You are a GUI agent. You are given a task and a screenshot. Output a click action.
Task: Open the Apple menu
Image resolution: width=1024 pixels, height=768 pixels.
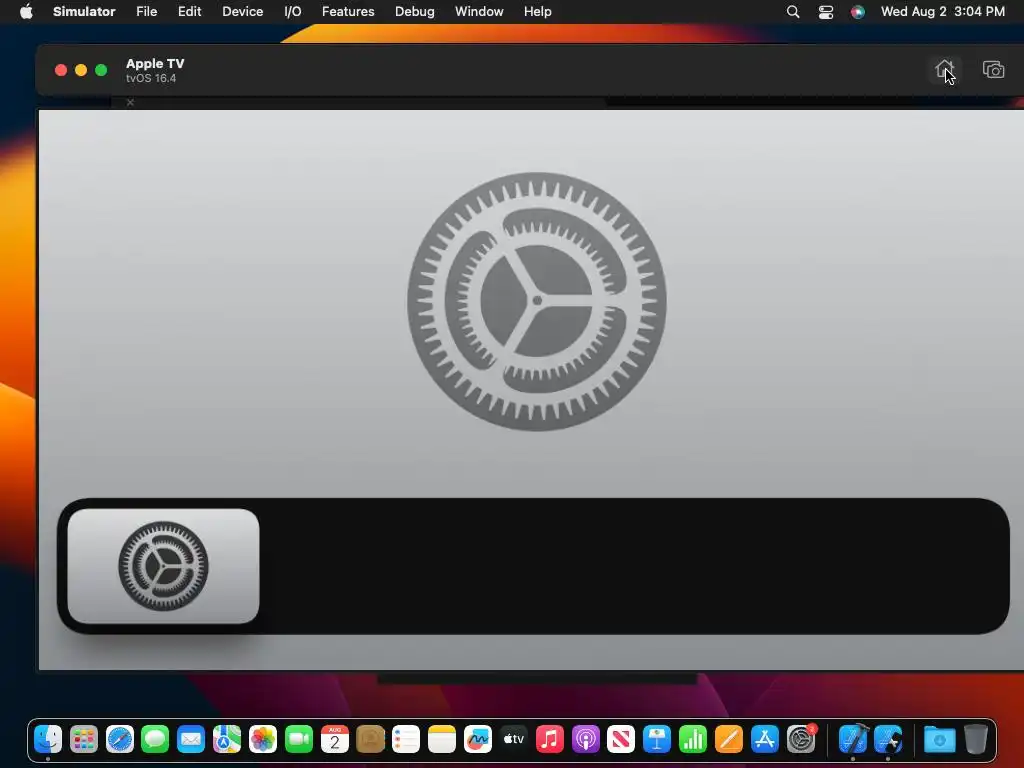[x=26, y=11]
